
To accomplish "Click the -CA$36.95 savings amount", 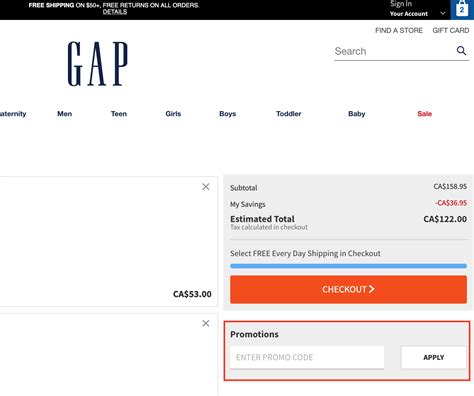I will (451, 203).
